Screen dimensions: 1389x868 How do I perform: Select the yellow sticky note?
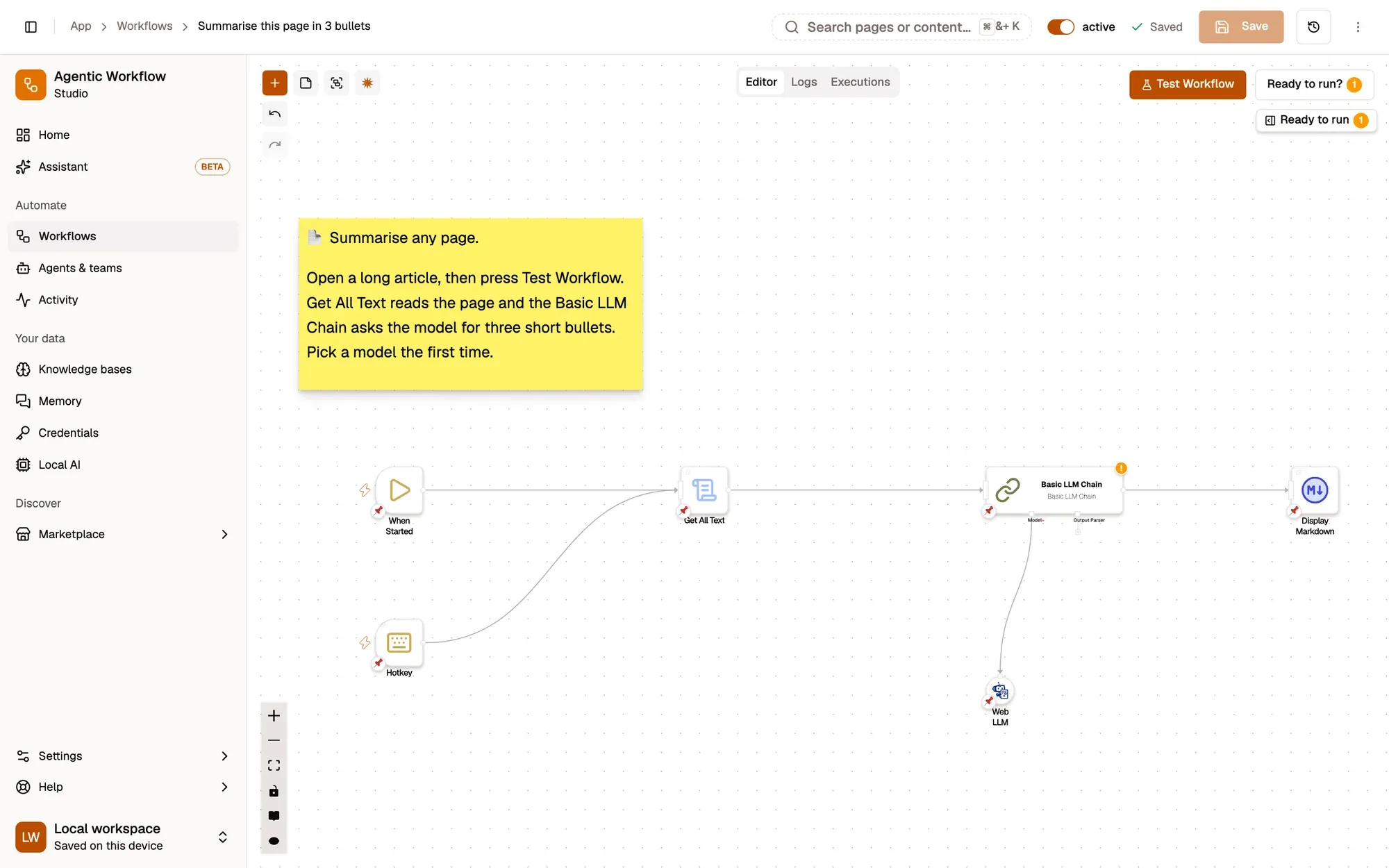point(470,304)
